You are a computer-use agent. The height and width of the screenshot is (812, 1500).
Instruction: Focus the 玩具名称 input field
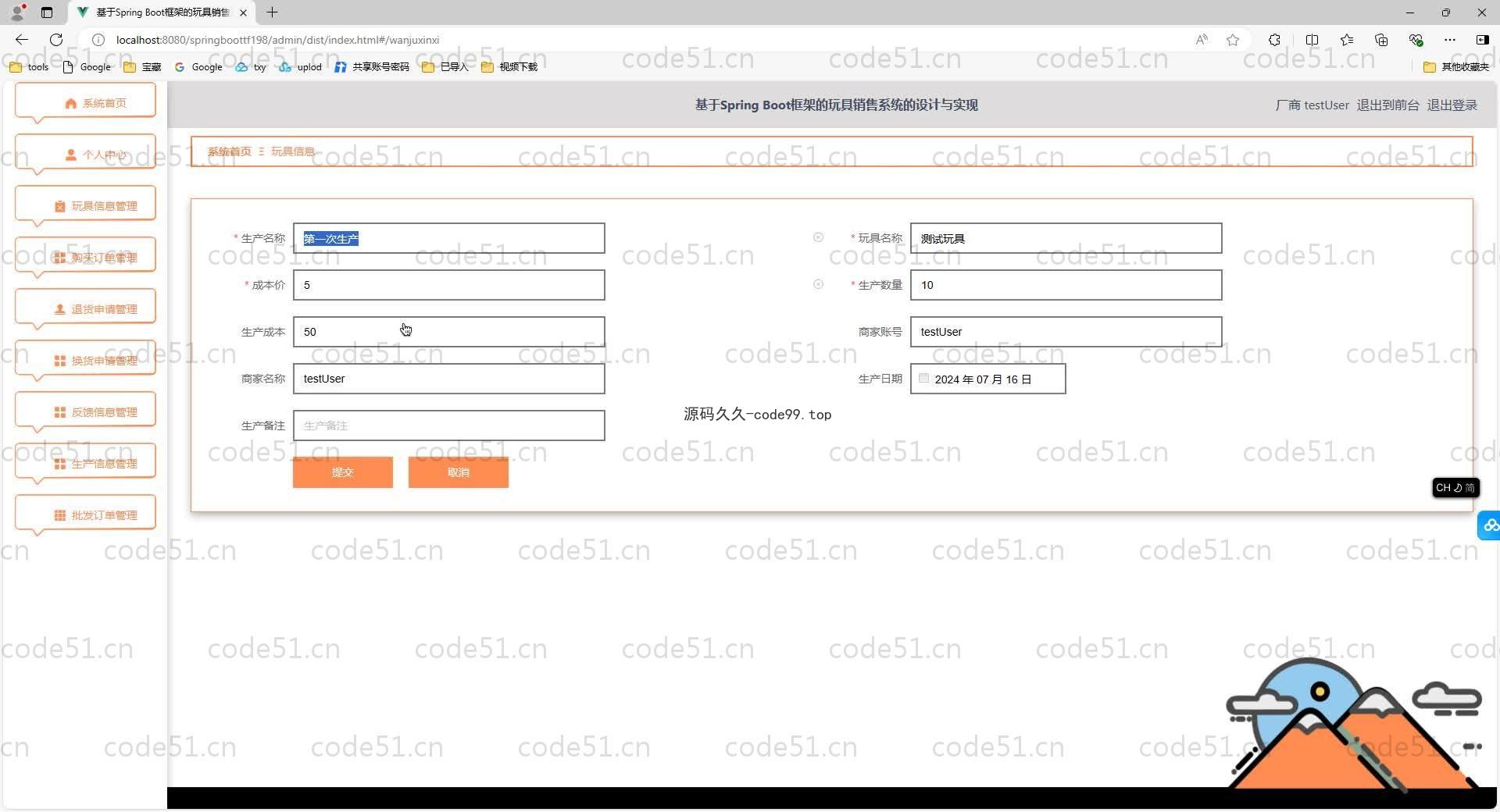point(1066,238)
